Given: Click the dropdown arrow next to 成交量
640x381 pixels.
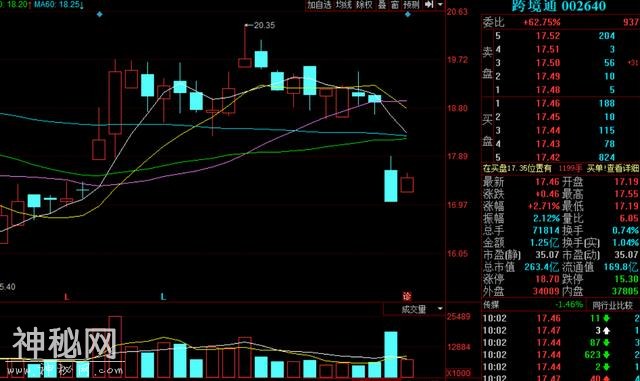Looking at the screenshot, I should point(440,309).
